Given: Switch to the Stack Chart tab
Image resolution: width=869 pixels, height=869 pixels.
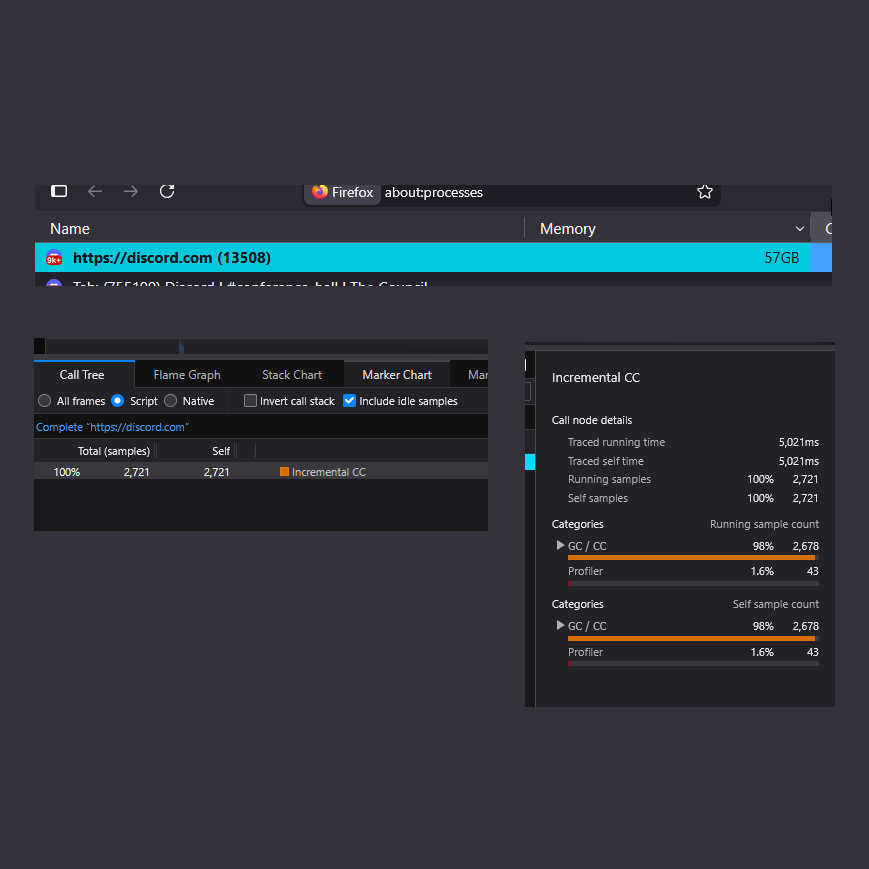Looking at the screenshot, I should click(292, 375).
